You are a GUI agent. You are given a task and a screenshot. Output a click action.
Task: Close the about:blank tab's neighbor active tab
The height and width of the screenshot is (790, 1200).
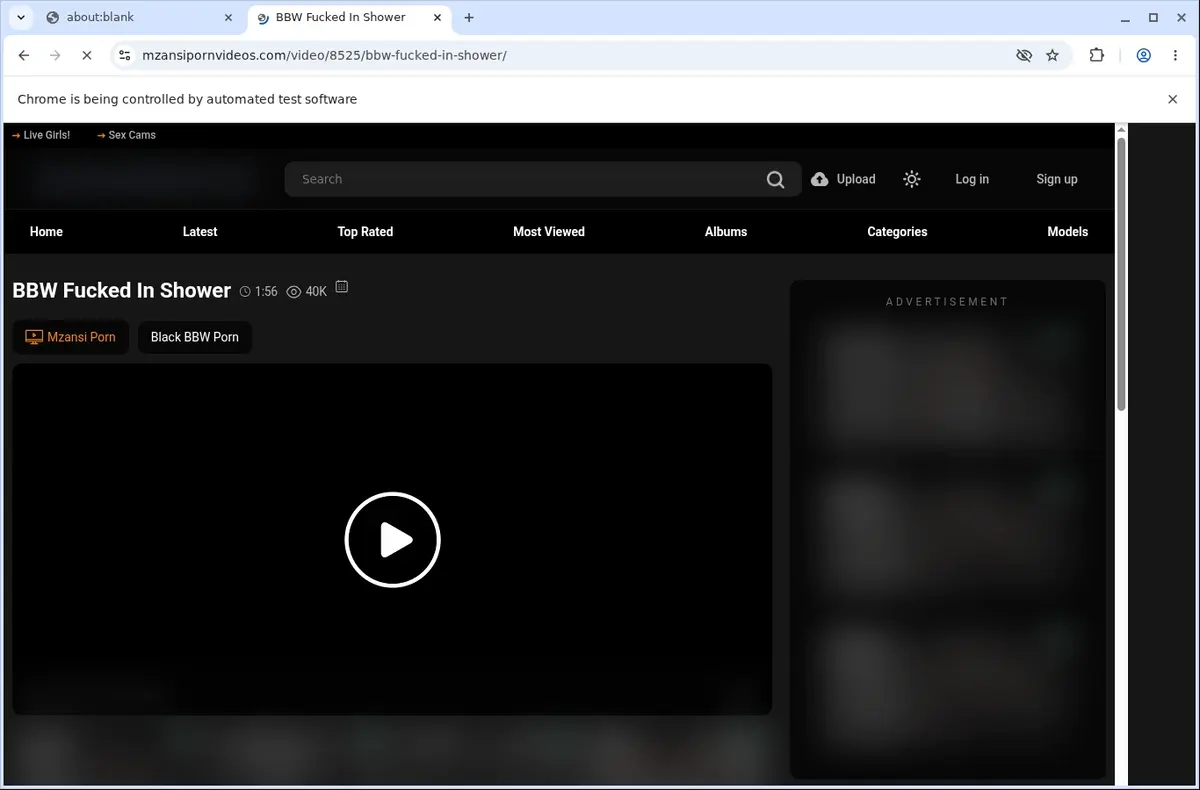[x=437, y=17]
